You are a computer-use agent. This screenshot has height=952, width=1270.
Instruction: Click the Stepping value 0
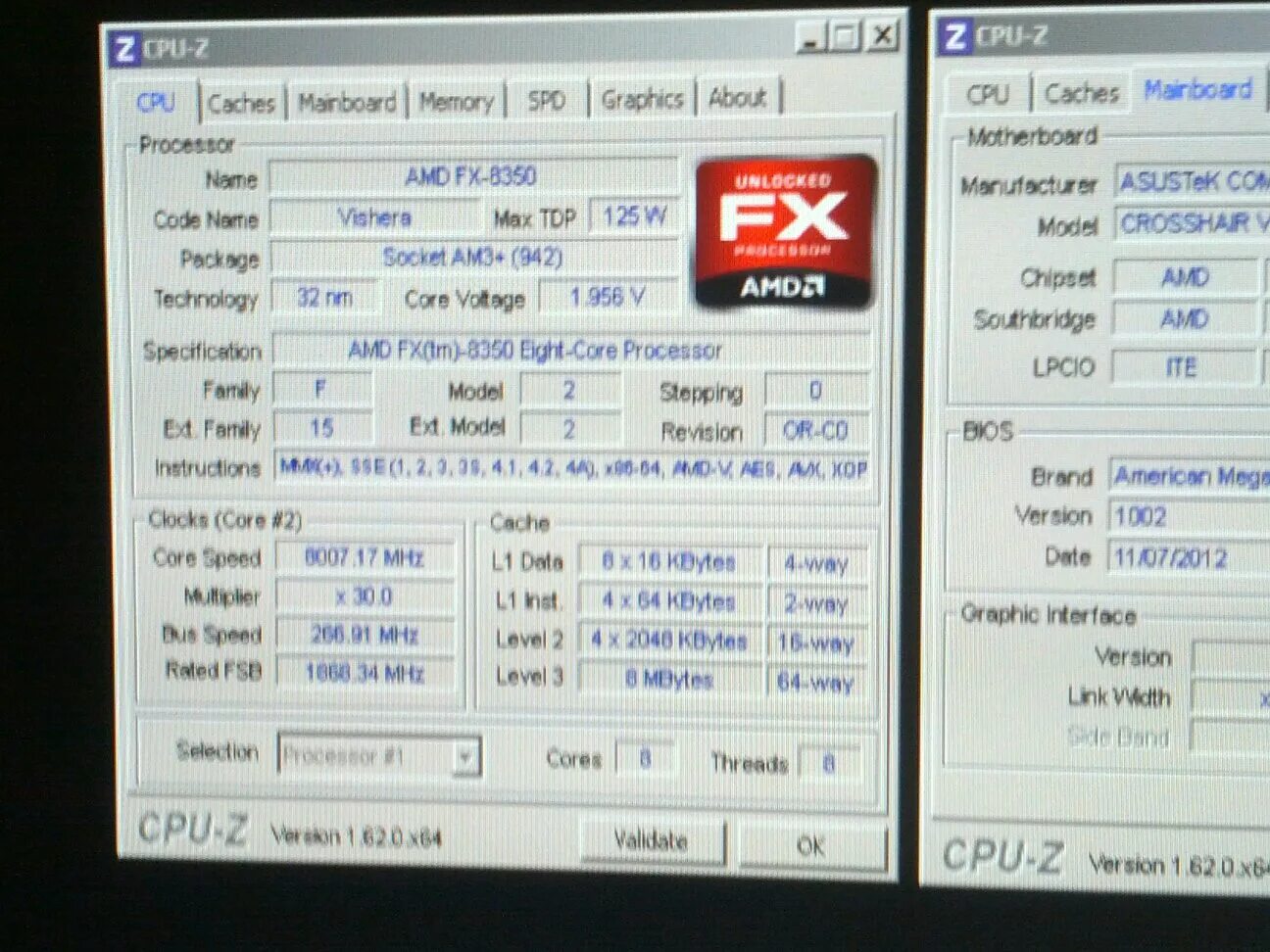pos(815,391)
